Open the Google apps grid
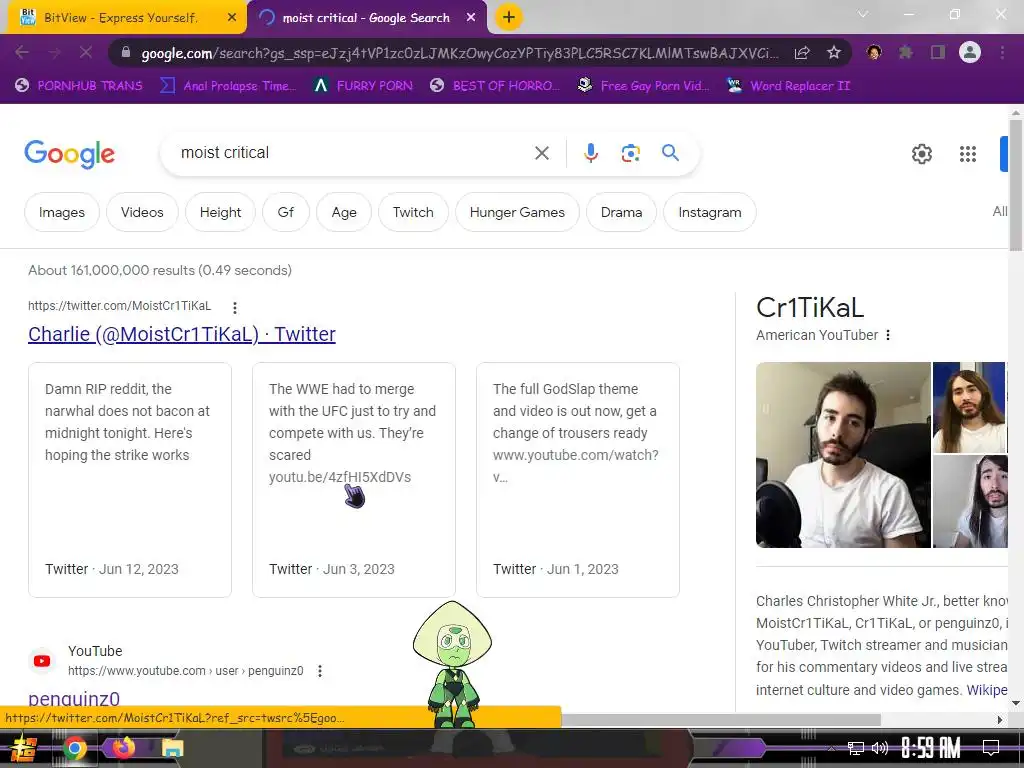 pyautogui.click(x=968, y=154)
